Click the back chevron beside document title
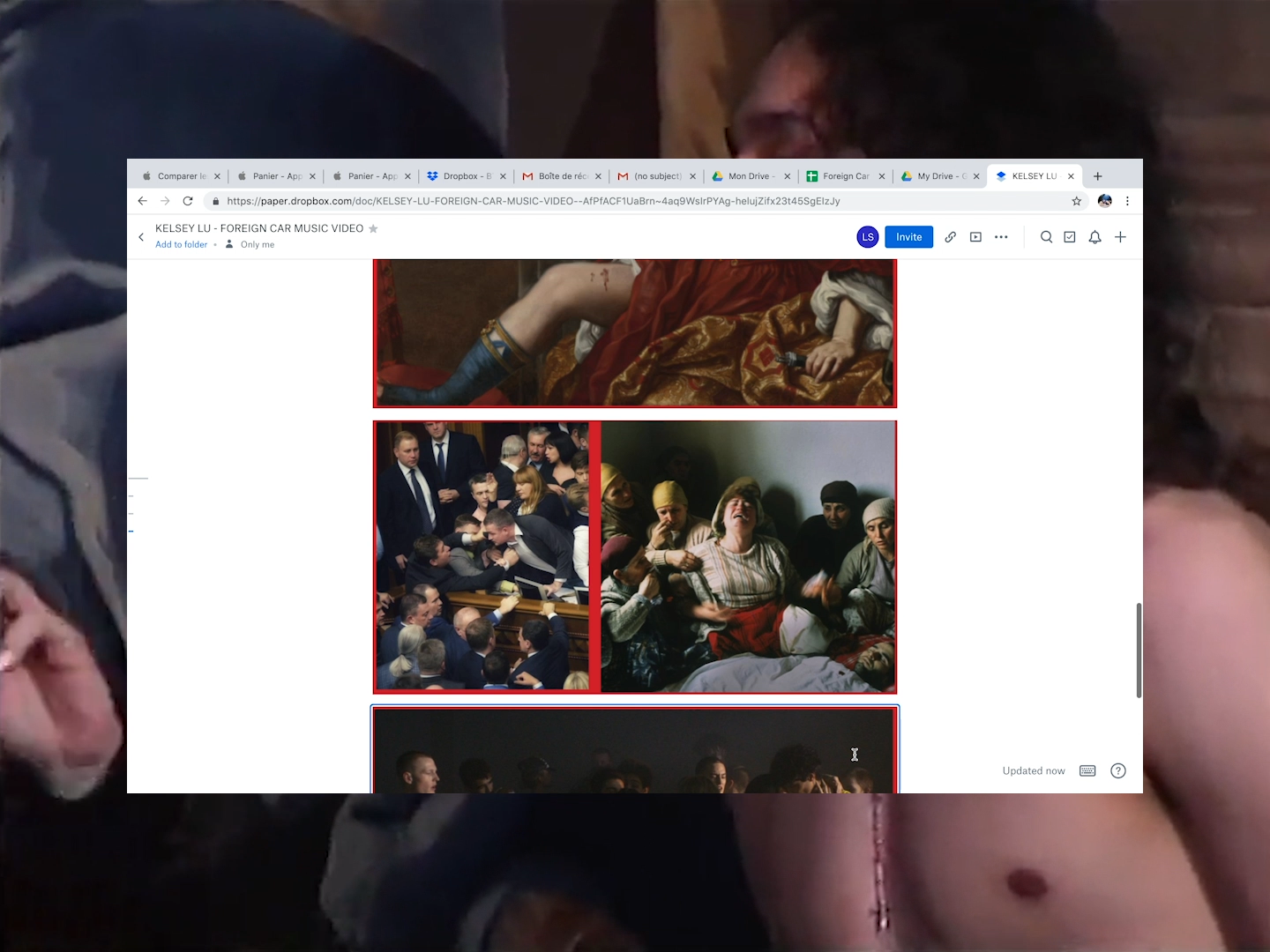The width and height of the screenshot is (1270, 952). coord(141,237)
